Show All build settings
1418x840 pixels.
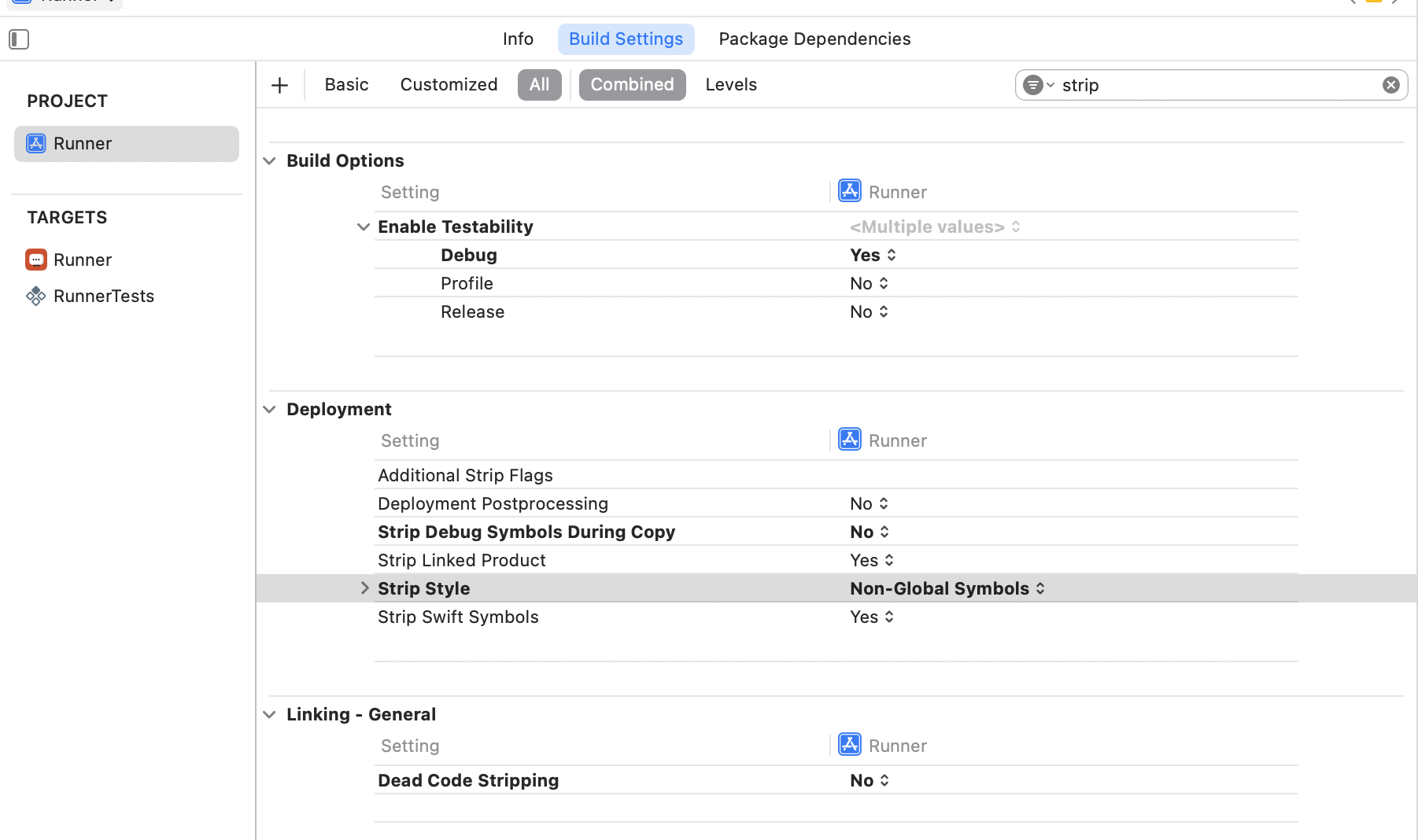pyautogui.click(x=540, y=85)
